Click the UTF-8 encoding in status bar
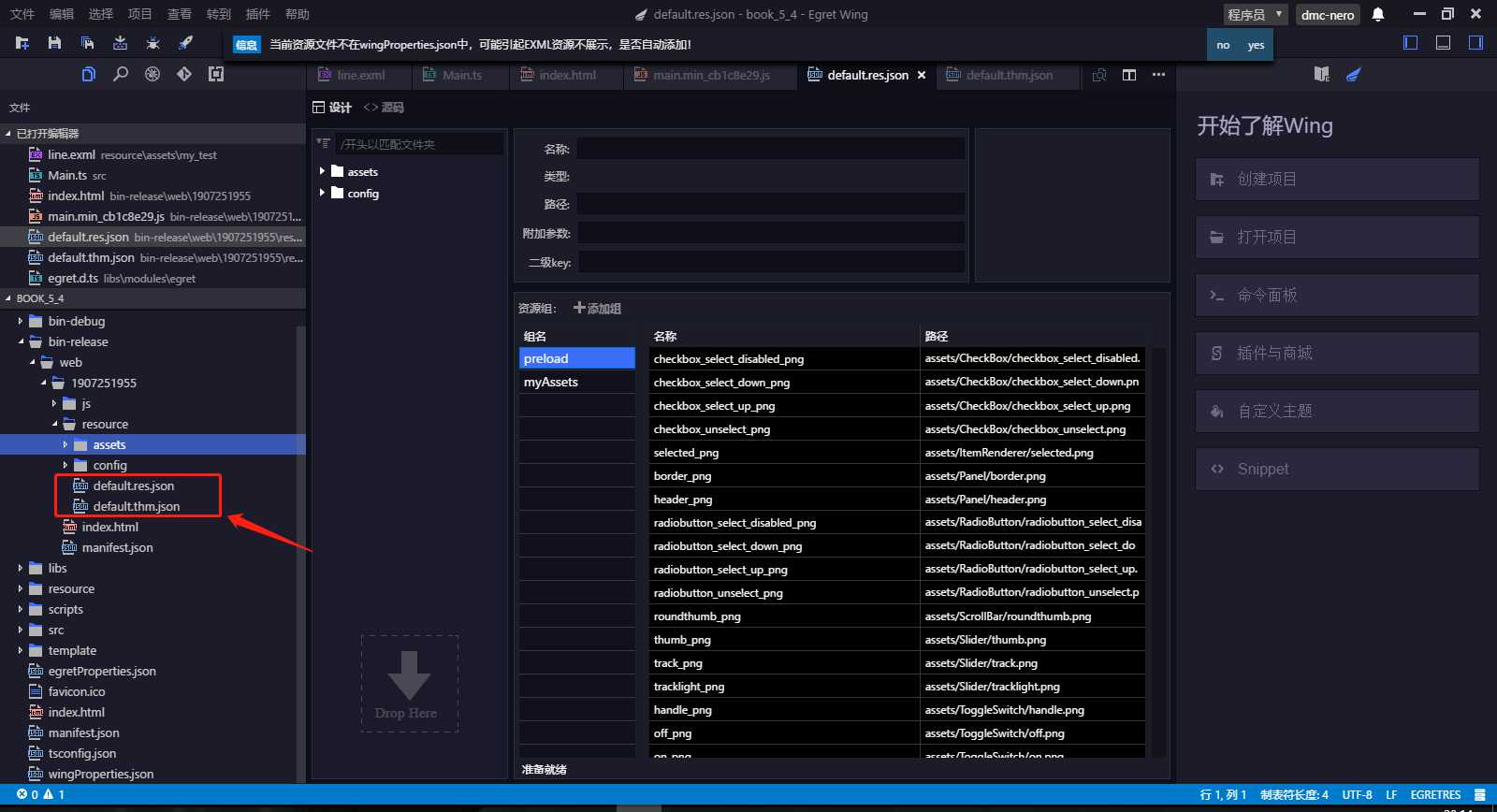1497x812 pixels. coord(1357,794)
